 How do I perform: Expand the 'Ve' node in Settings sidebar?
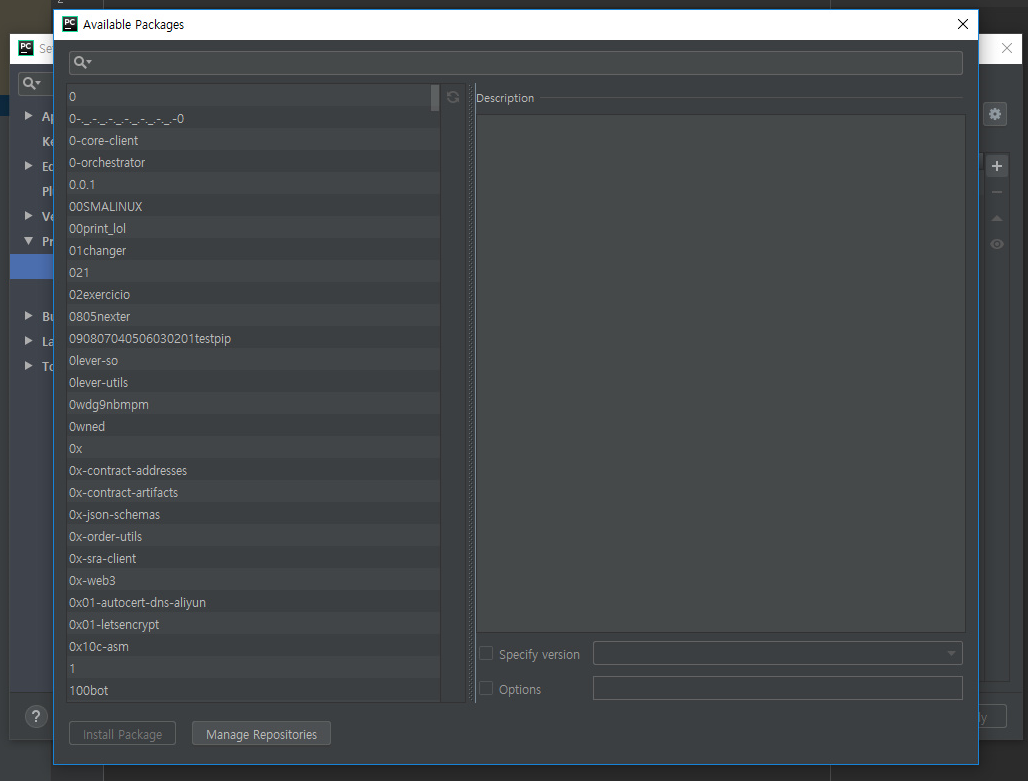coord(28,216)
